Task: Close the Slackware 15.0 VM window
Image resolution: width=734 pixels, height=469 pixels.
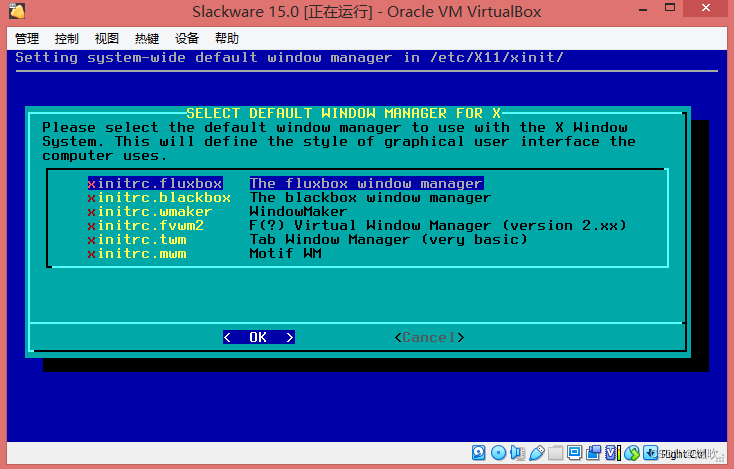Action: click(706, 7)
